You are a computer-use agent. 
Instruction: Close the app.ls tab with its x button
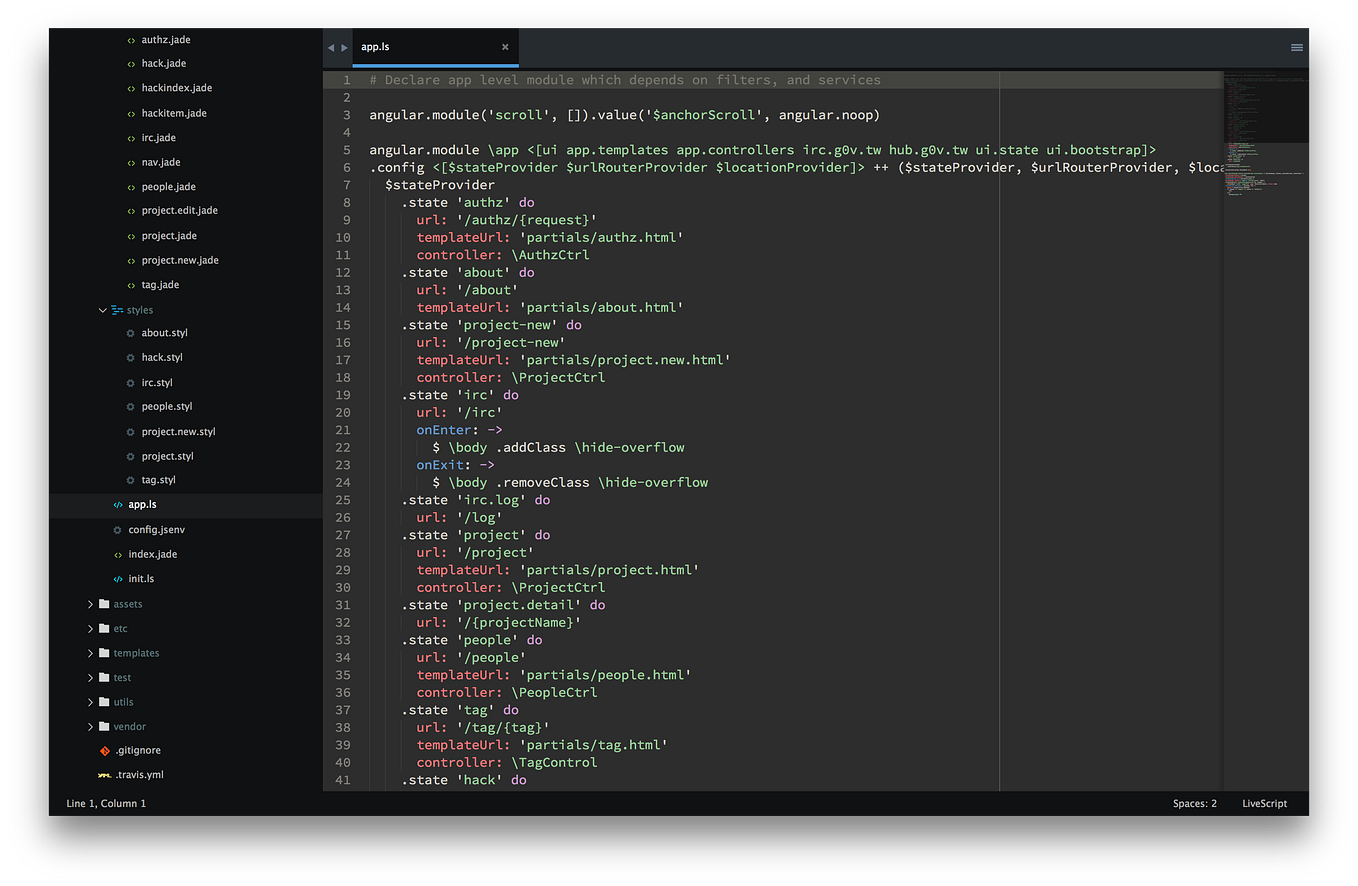[505, 46]
